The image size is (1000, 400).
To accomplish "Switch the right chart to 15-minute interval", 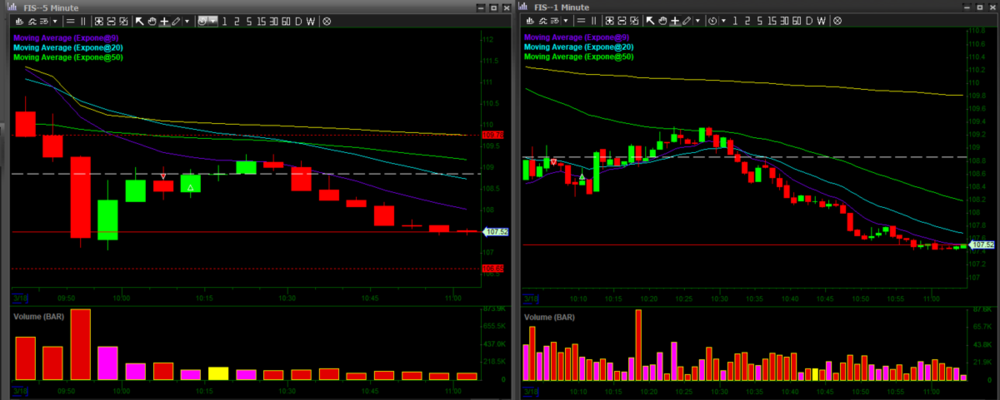I will (x=771, y=21).
